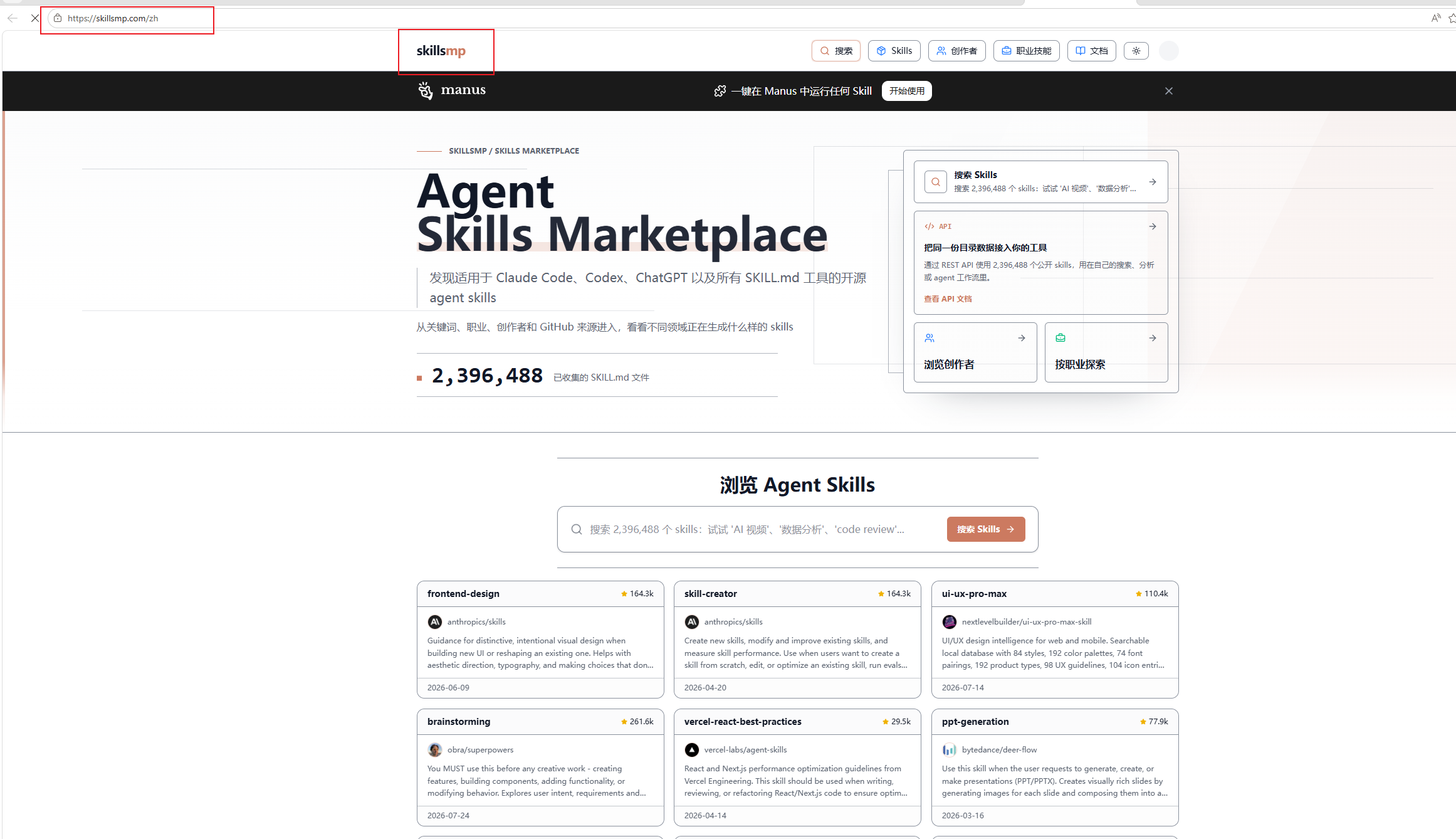Click the orange 搜索 Skills button
The image size is (1456, 839).
click(986, 529)
